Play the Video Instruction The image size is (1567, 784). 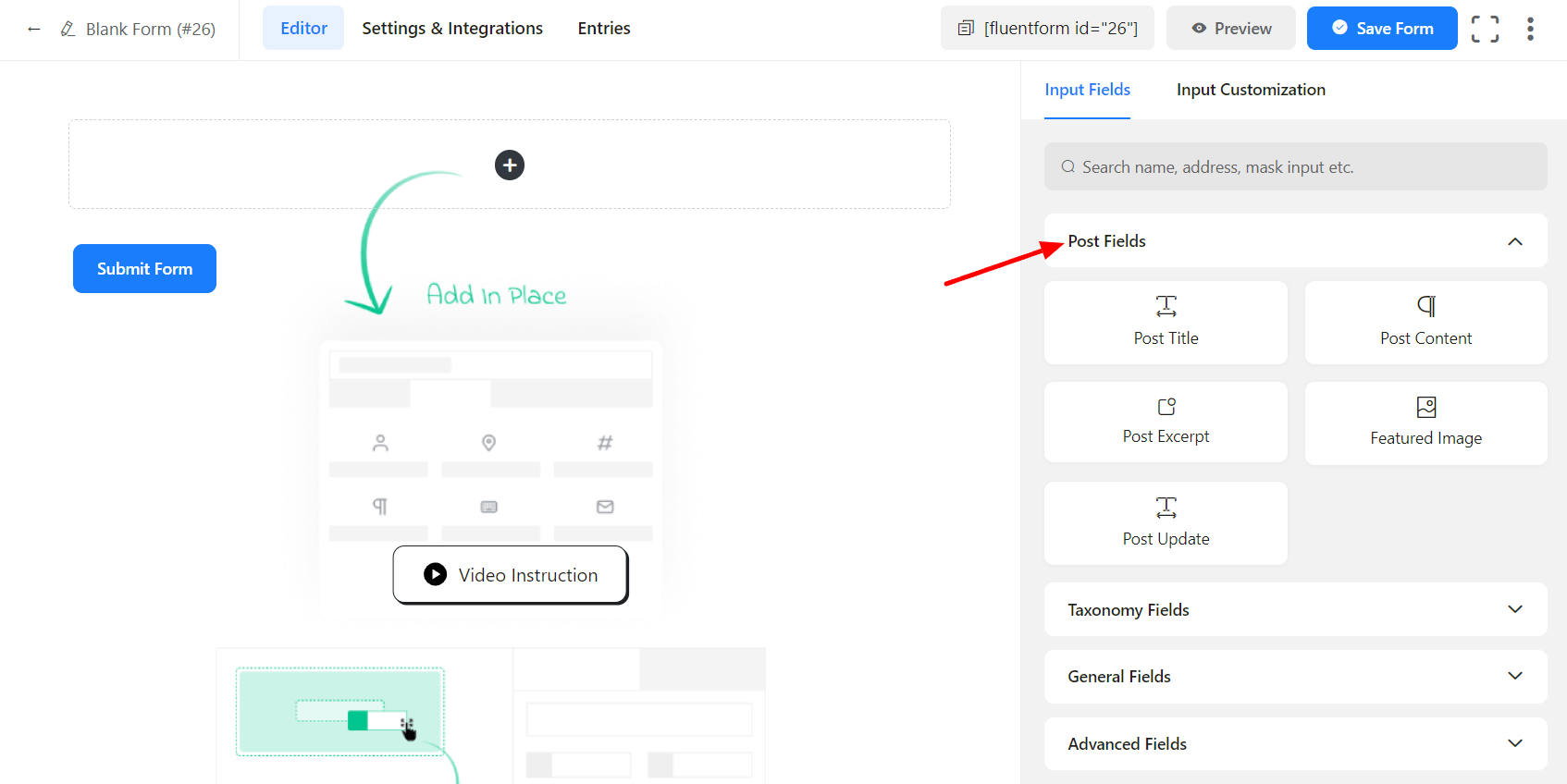pos(511,575)
